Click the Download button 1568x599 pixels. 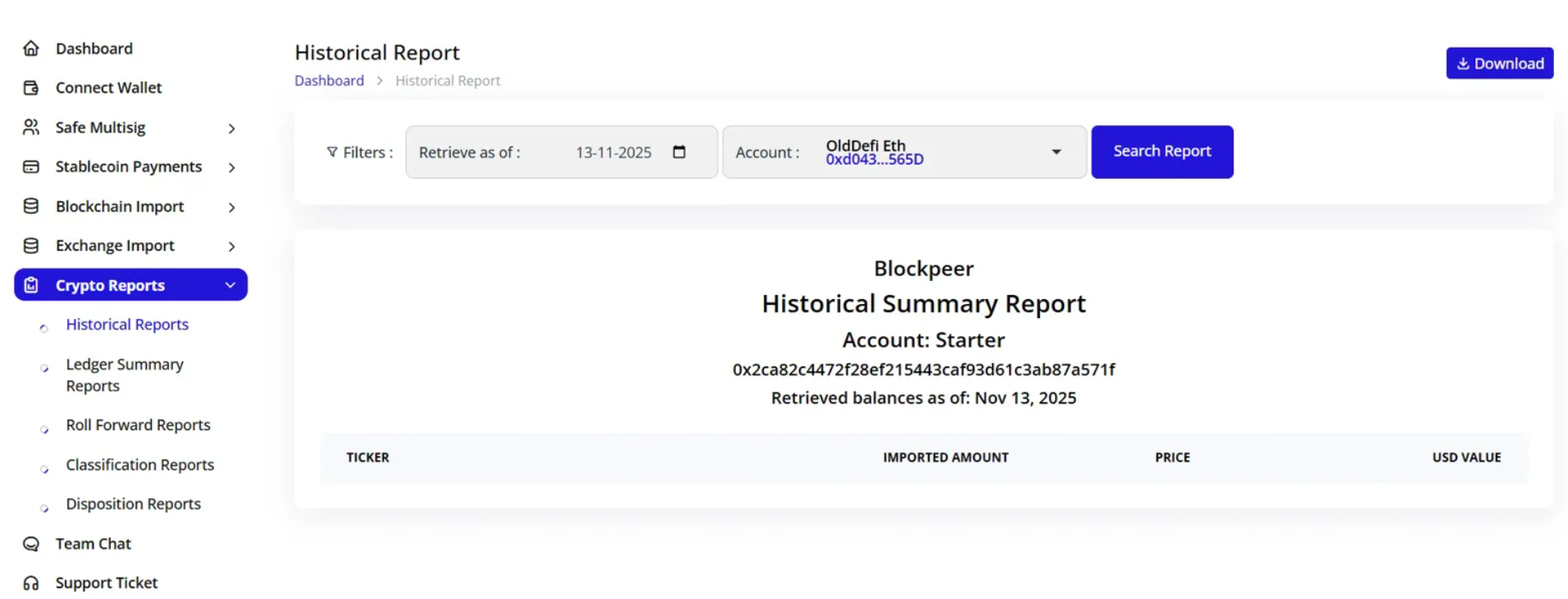1499,63
